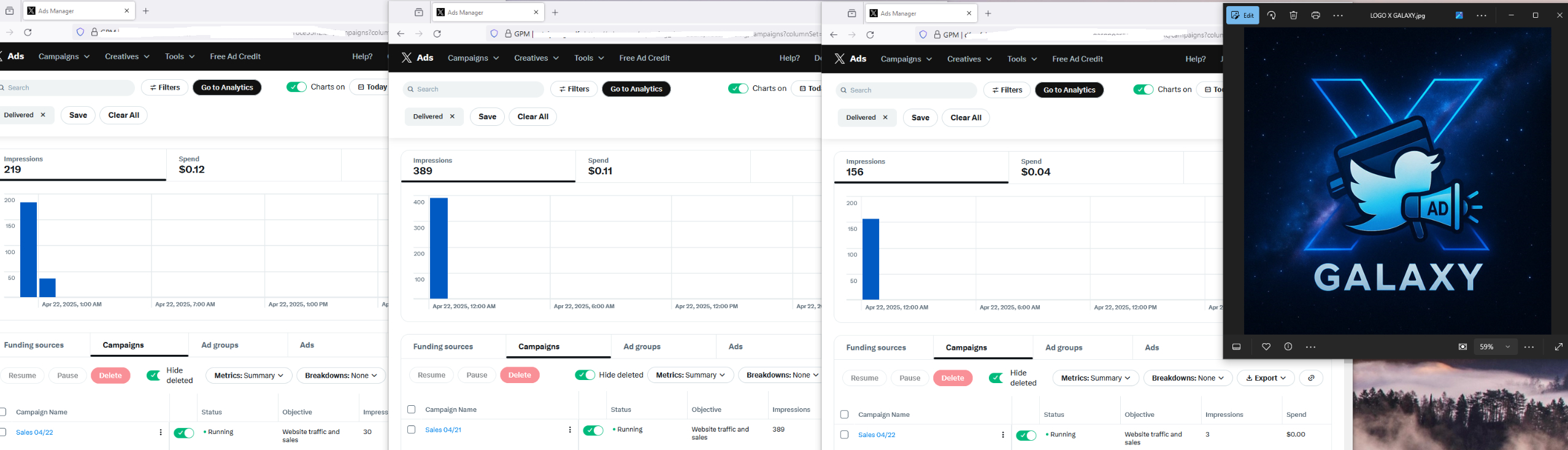Open the Photos app logo icon in the title bar
The width and height of the screenshot is (1568, 450).
(x=1459, y=15)
